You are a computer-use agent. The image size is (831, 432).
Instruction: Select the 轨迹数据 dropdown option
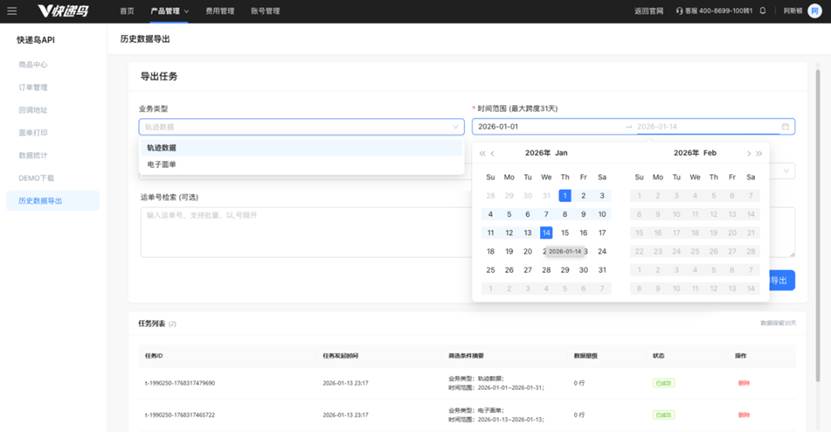coord(161,147)
